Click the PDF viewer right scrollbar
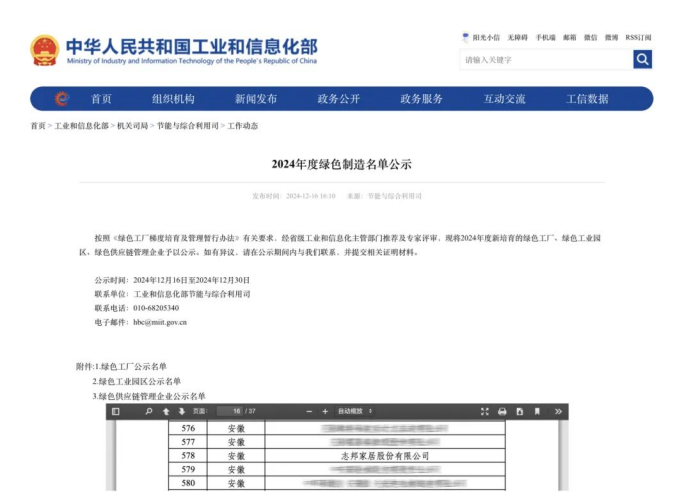692x500 pixels. [x=563, y=455]
